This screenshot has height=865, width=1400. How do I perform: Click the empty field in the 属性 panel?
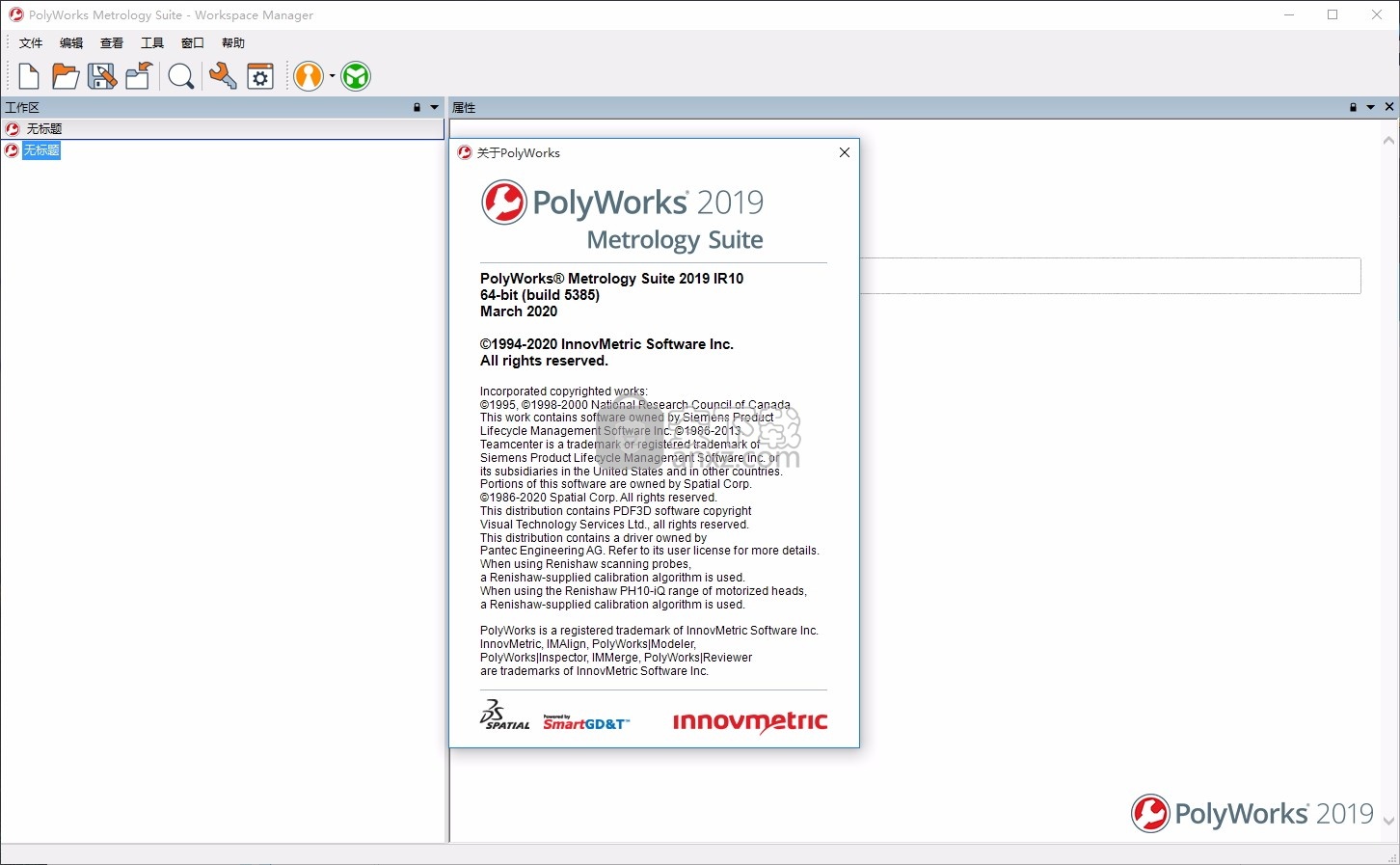tap(1110, 276)
